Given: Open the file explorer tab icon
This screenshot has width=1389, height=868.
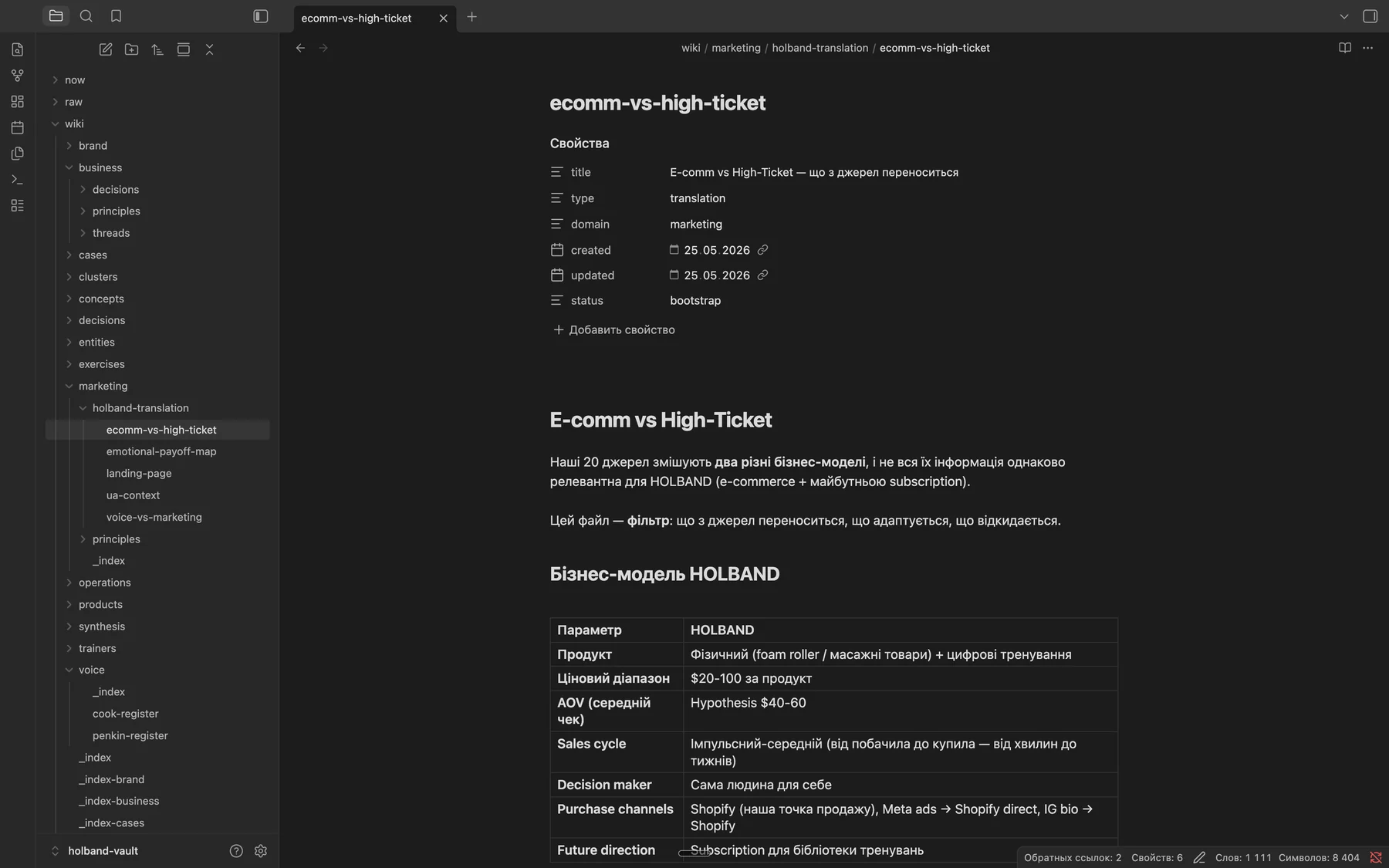Looking at the screenshot, I should click(x=56, y=16).
